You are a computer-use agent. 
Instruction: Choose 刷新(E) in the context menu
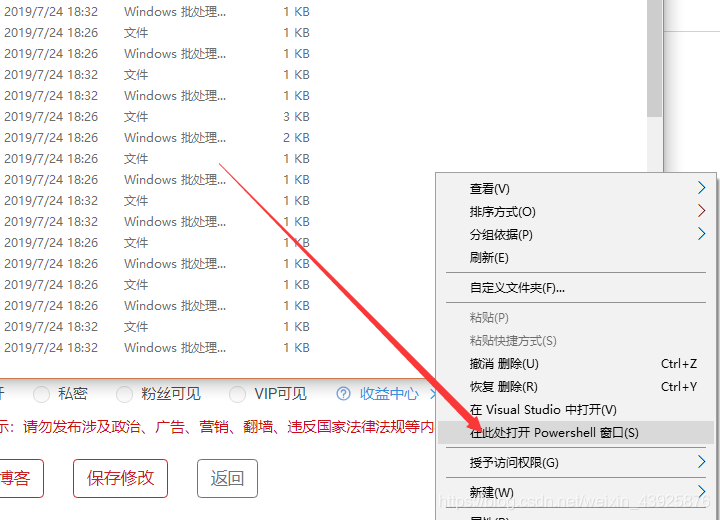(575, 258)
